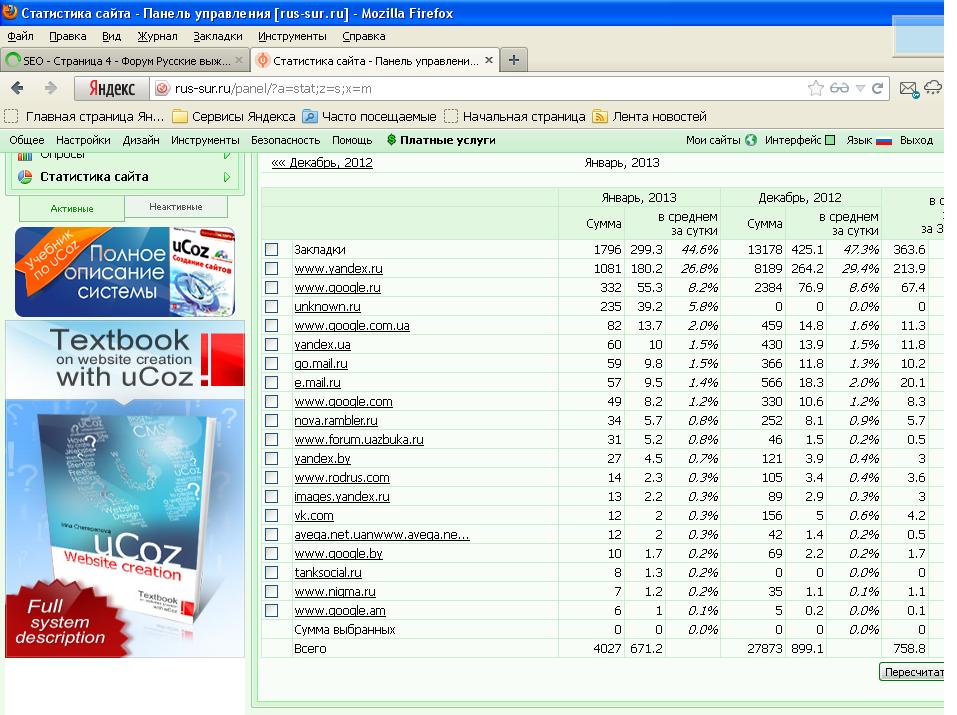Viewport: 957px width, 715px height.
Task: Click the Russian flag language icon
Action: (884, 140)
